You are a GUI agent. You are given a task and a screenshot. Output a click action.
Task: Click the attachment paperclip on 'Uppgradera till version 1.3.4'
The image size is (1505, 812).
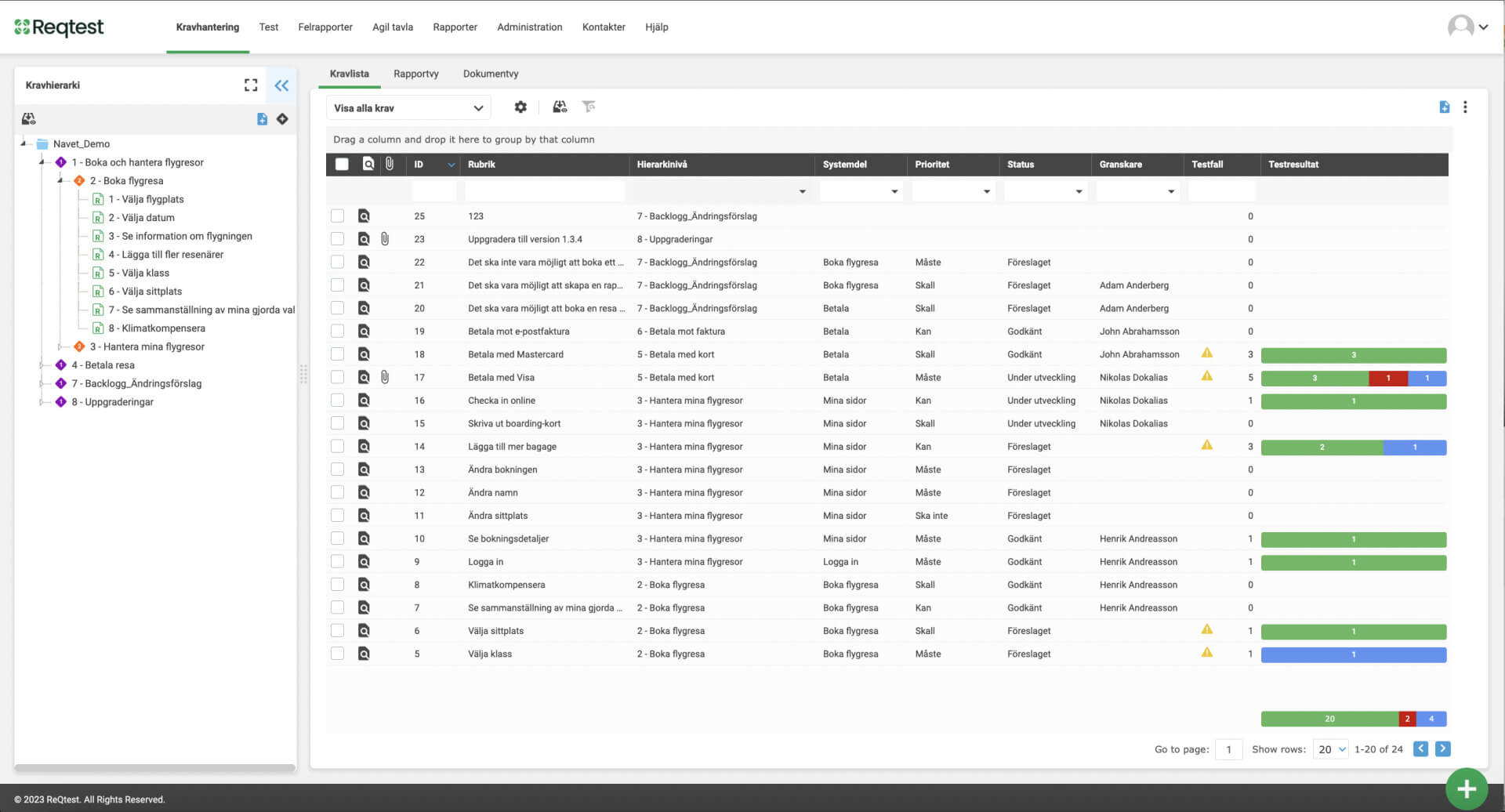[x=385, y=239]
